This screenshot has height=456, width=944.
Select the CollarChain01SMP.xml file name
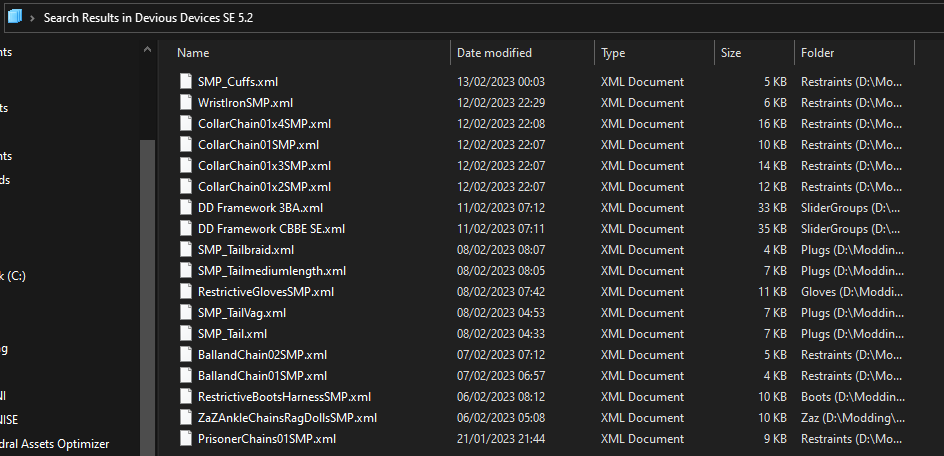[258, 145]
